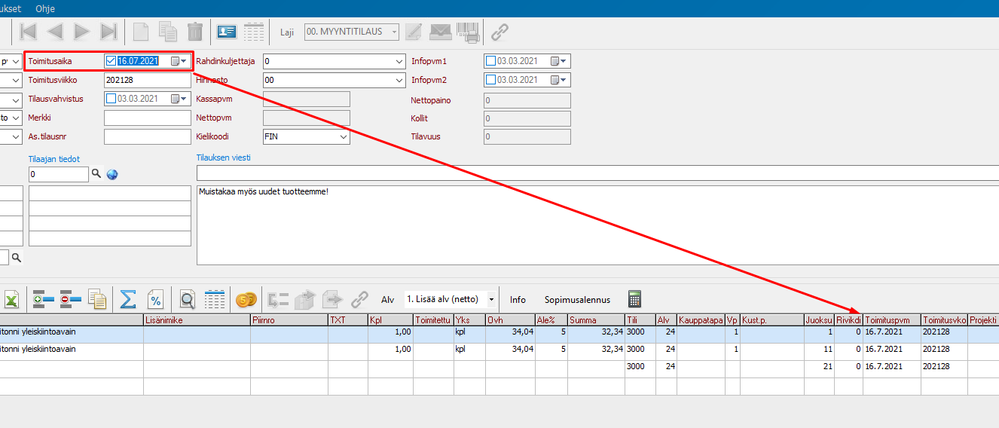The image size is (999, 428).
Task: Click the Toimitusviikko input field
Action: point(146,80)
